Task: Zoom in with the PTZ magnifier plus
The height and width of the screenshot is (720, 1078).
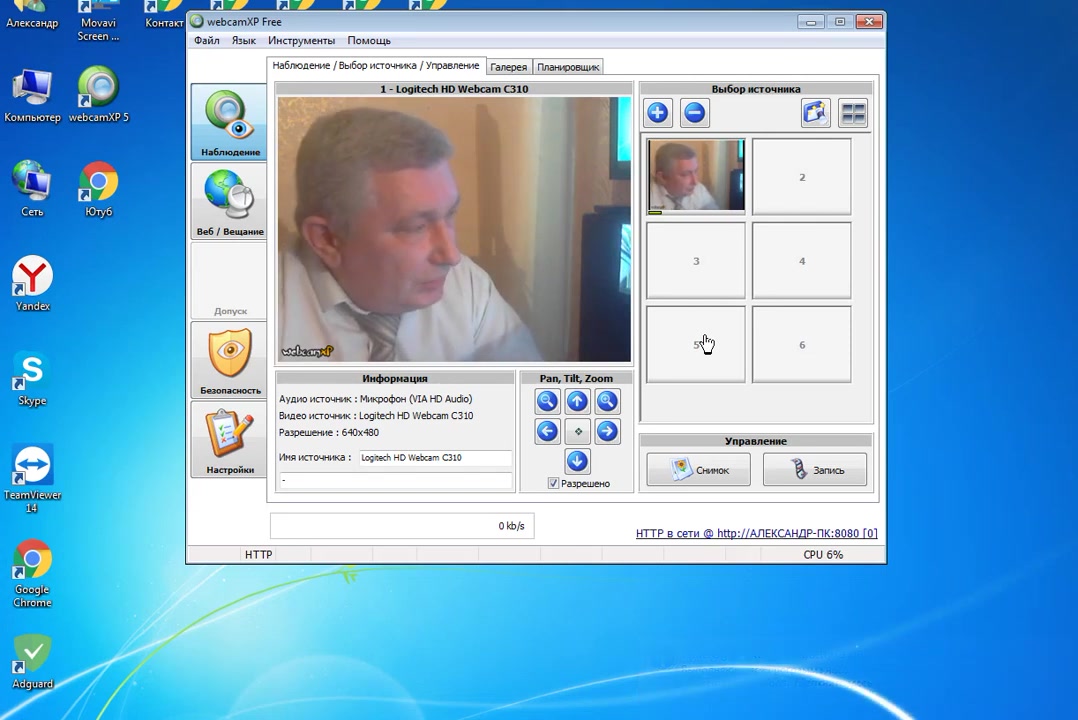Action: (x=607, y=401)
